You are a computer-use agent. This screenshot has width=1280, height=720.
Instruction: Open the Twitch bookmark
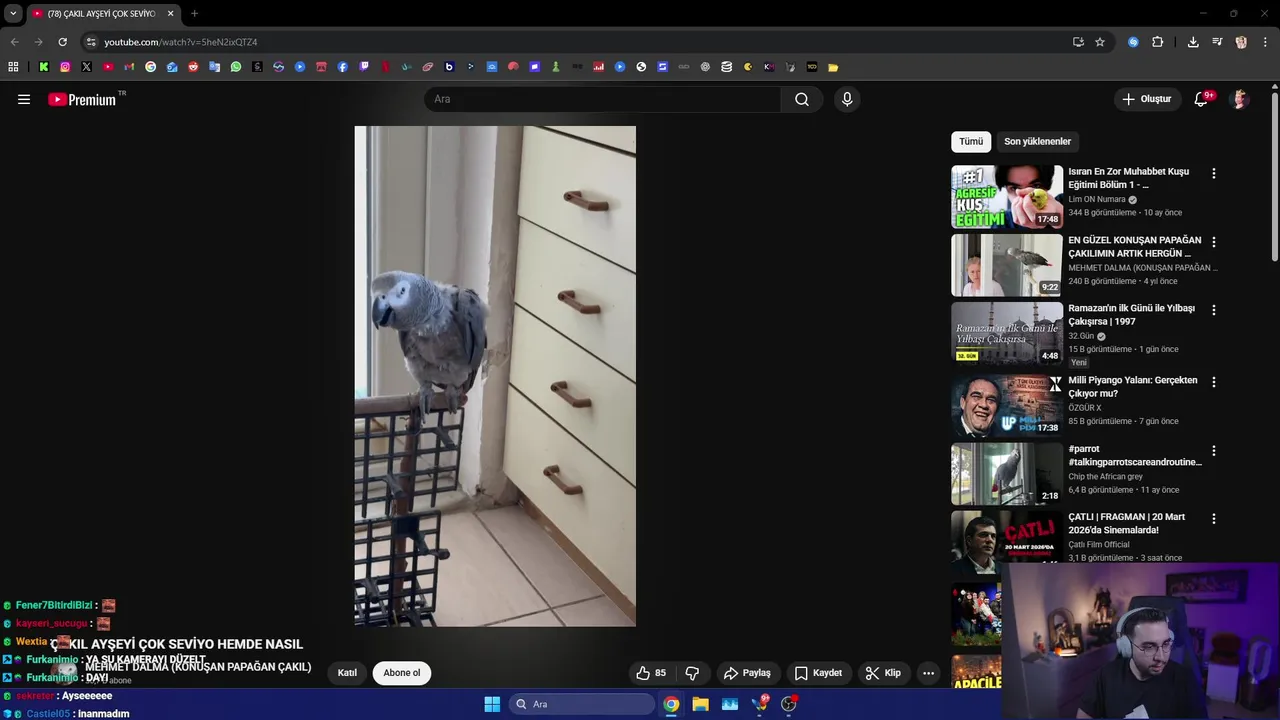[364, 67]
